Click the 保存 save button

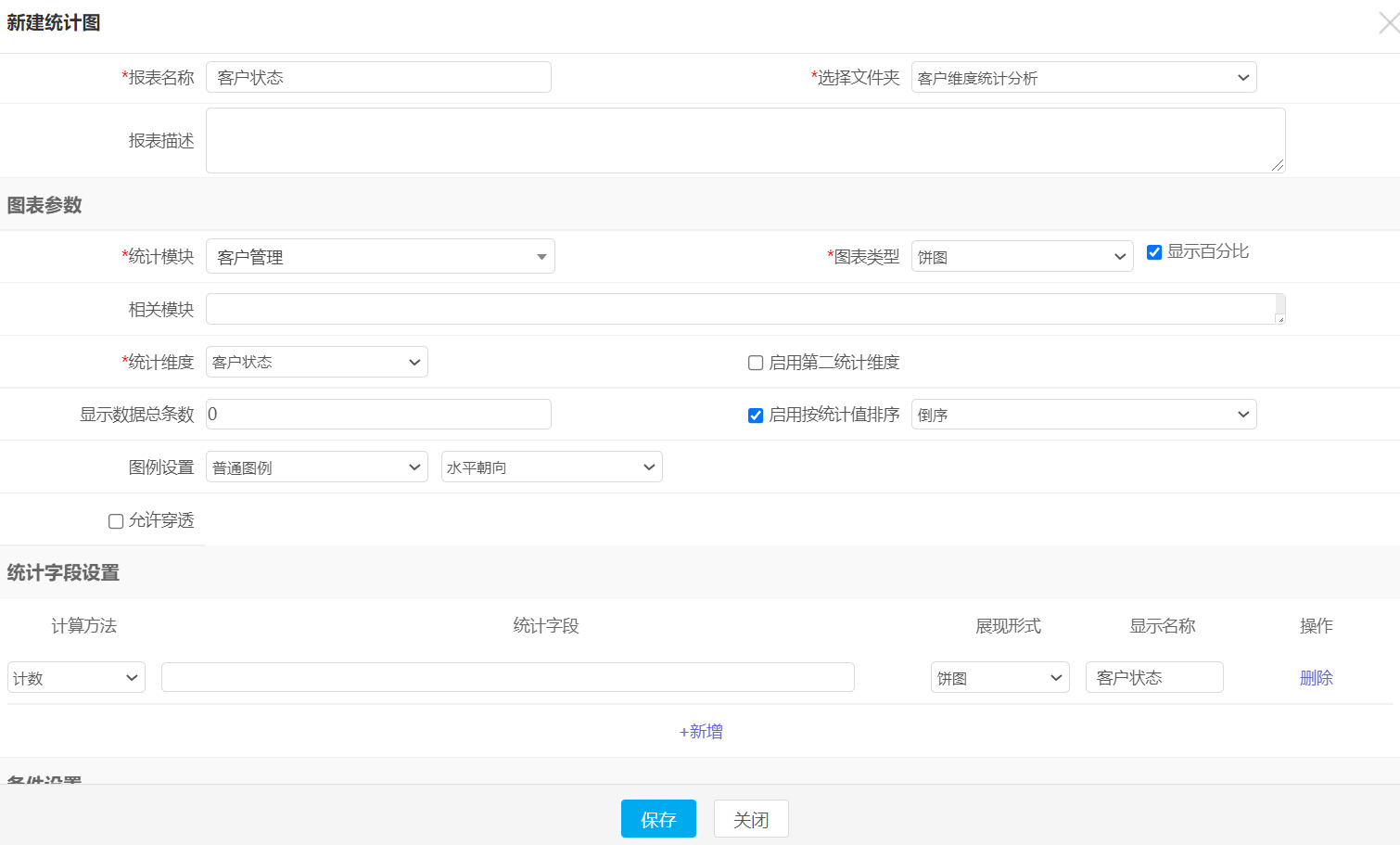658,818
